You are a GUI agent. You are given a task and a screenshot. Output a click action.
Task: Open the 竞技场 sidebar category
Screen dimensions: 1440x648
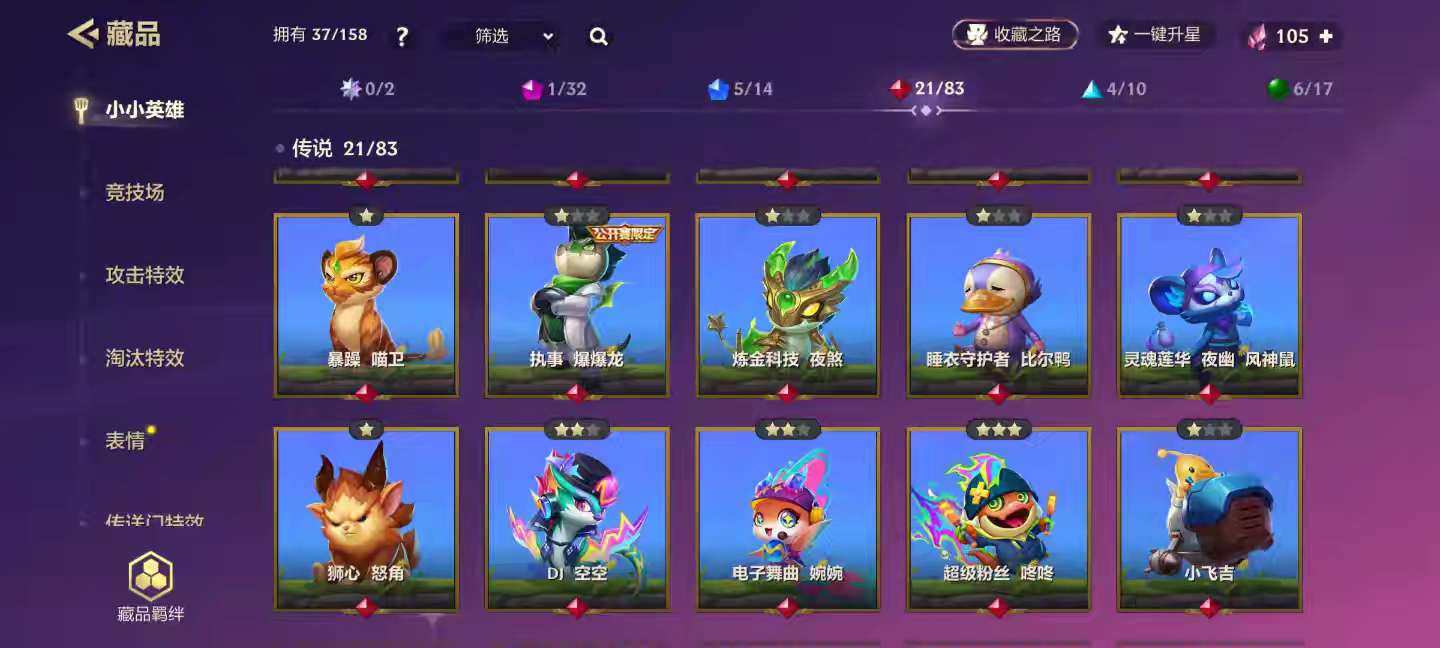click(134, 192)
